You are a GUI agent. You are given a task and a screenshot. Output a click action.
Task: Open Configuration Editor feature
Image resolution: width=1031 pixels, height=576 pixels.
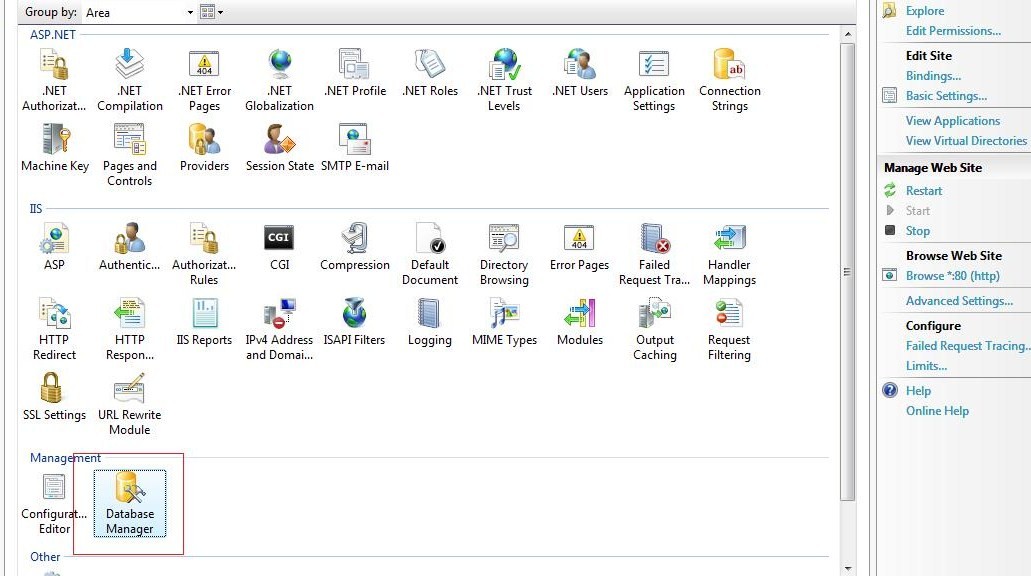point(54,504)
